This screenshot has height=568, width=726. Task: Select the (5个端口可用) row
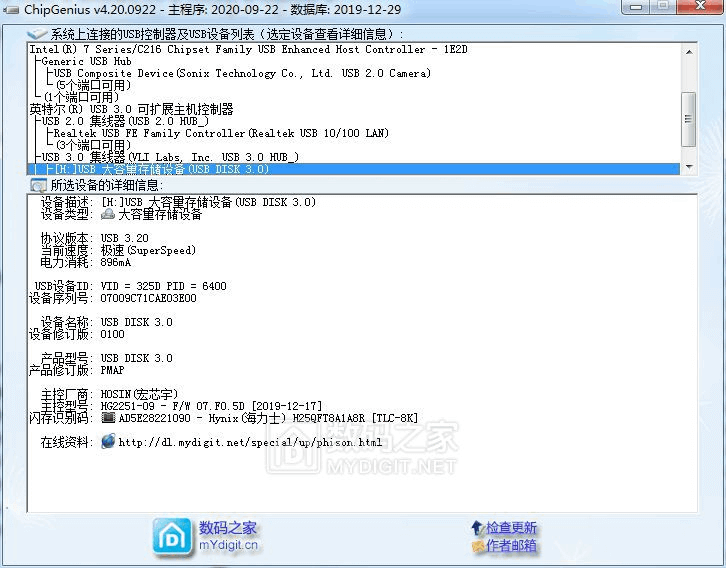pos(93,85)
